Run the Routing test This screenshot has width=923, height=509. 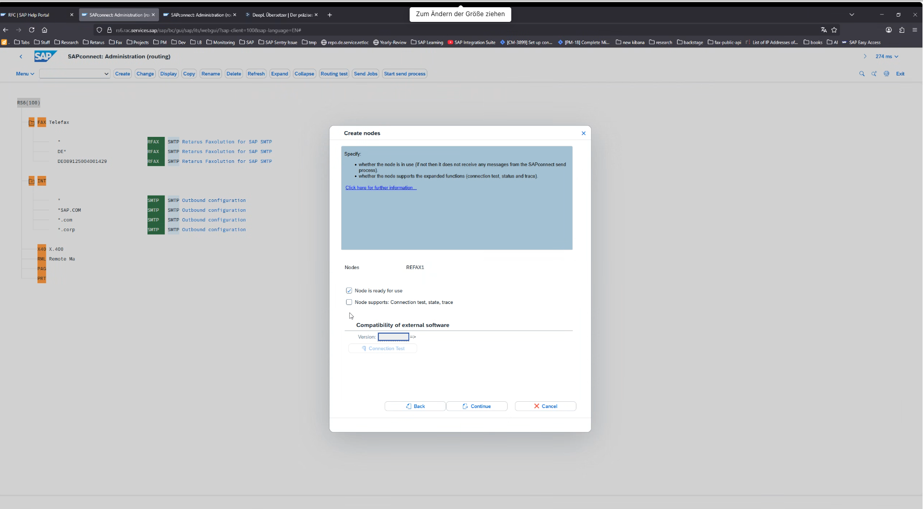(334, 74)
